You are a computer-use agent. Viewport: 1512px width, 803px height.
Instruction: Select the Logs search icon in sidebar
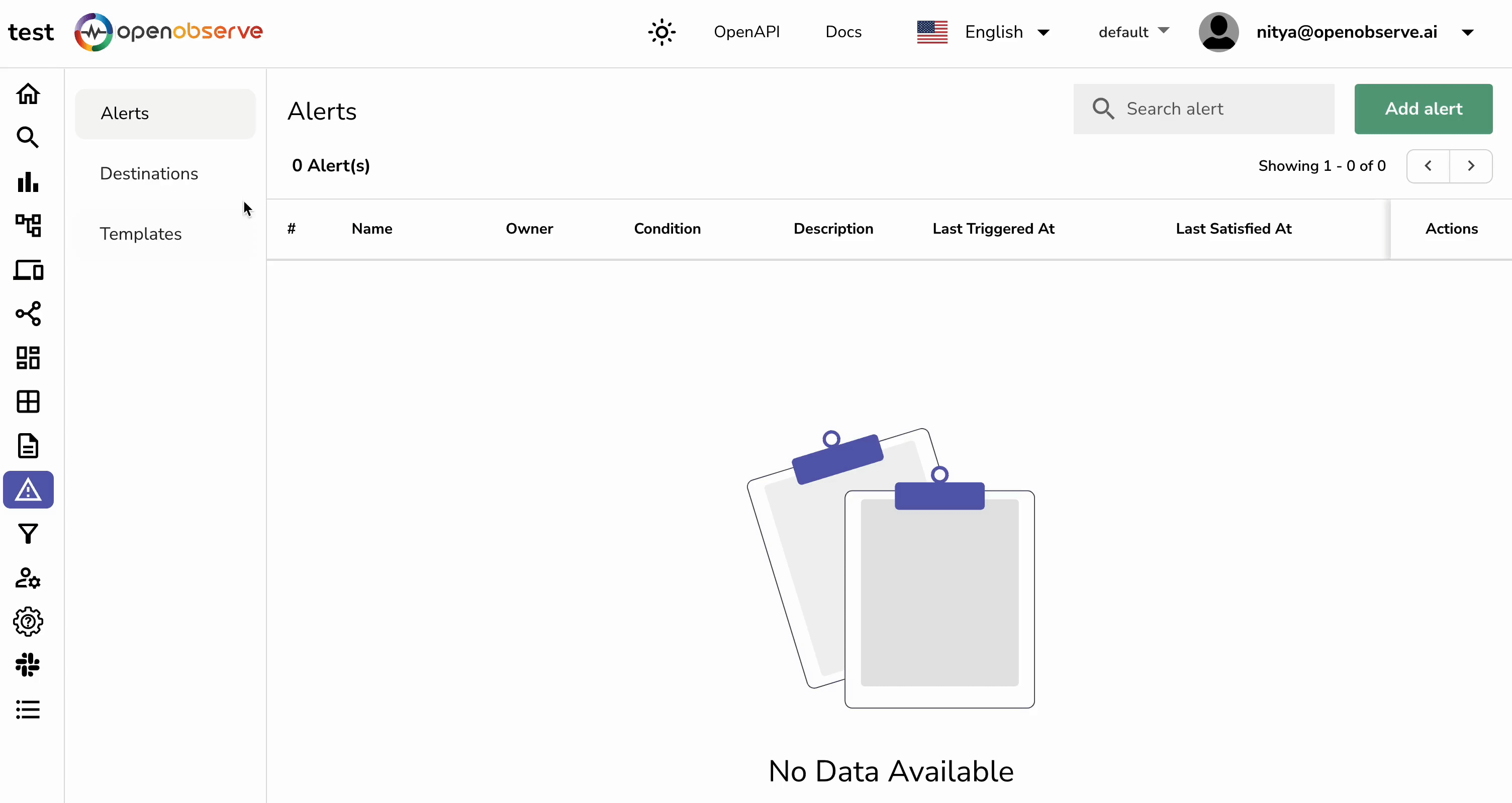coord(28,138)
